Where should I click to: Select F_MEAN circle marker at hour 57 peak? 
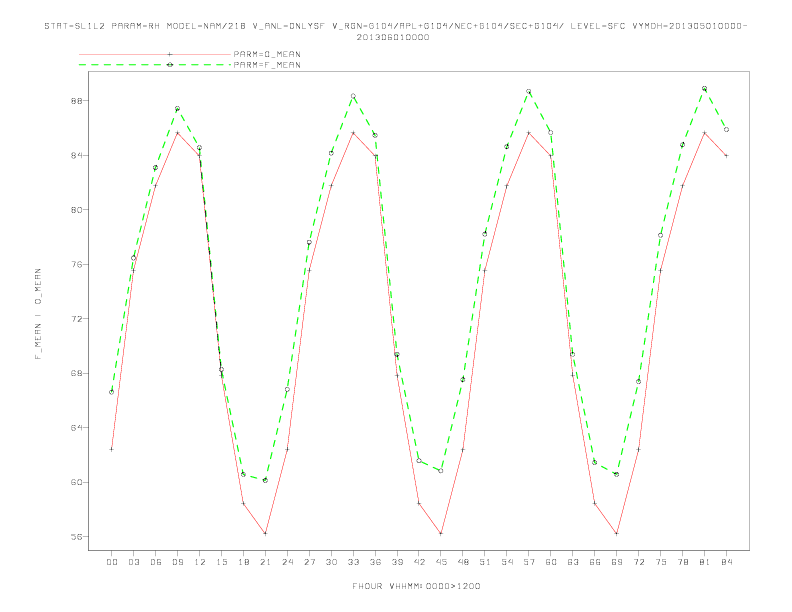[x=529, y=91]
